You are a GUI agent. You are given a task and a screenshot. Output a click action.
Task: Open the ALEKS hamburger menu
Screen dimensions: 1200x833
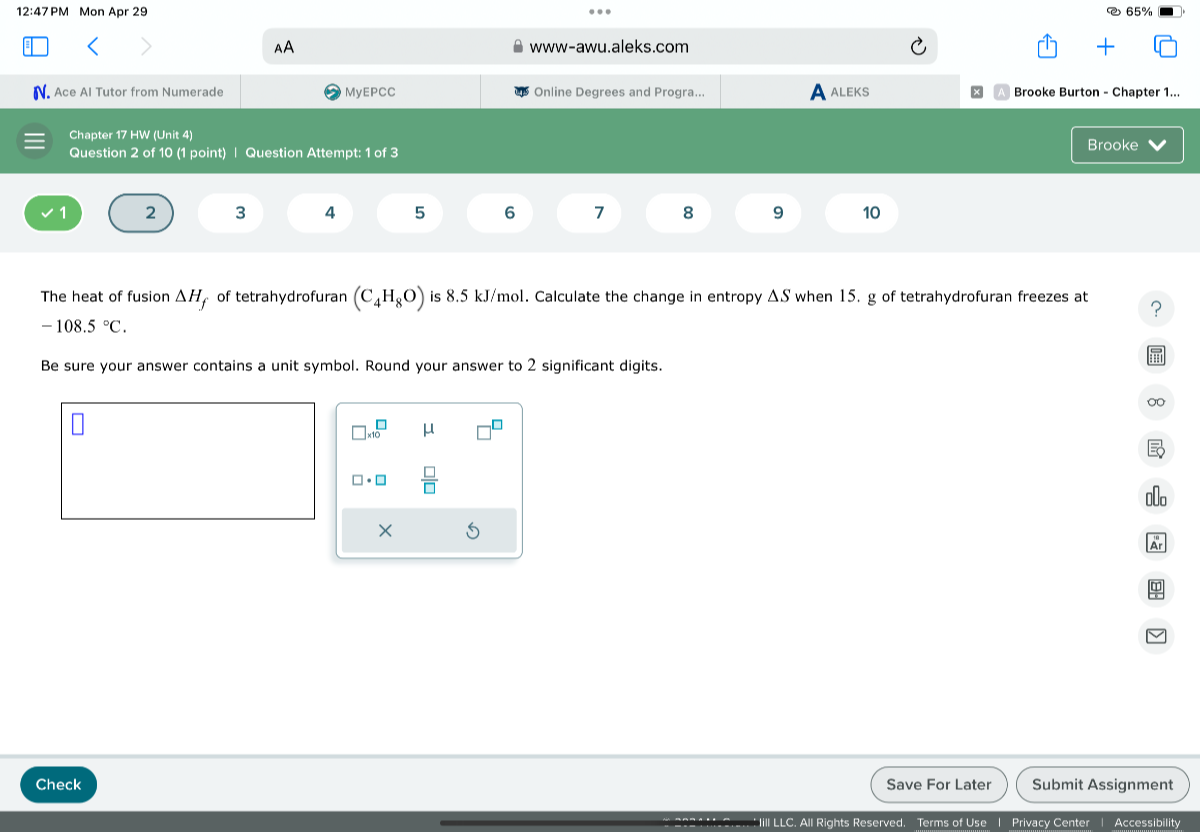tap(35, 142)
